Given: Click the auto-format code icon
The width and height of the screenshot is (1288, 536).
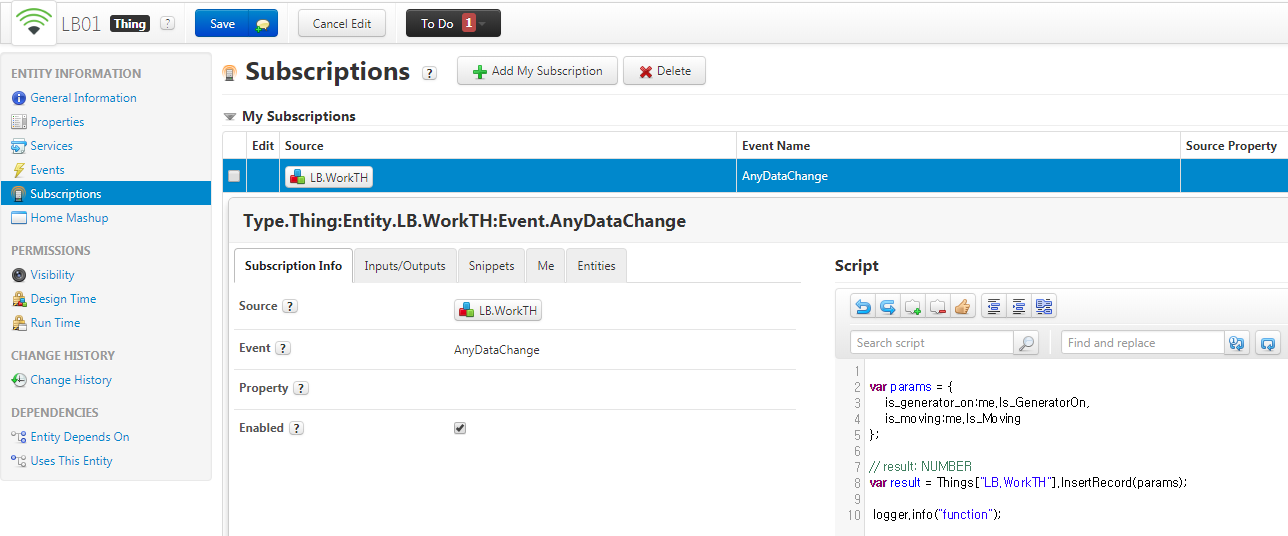Looking at the screenshot, I should pos(1044,307).
